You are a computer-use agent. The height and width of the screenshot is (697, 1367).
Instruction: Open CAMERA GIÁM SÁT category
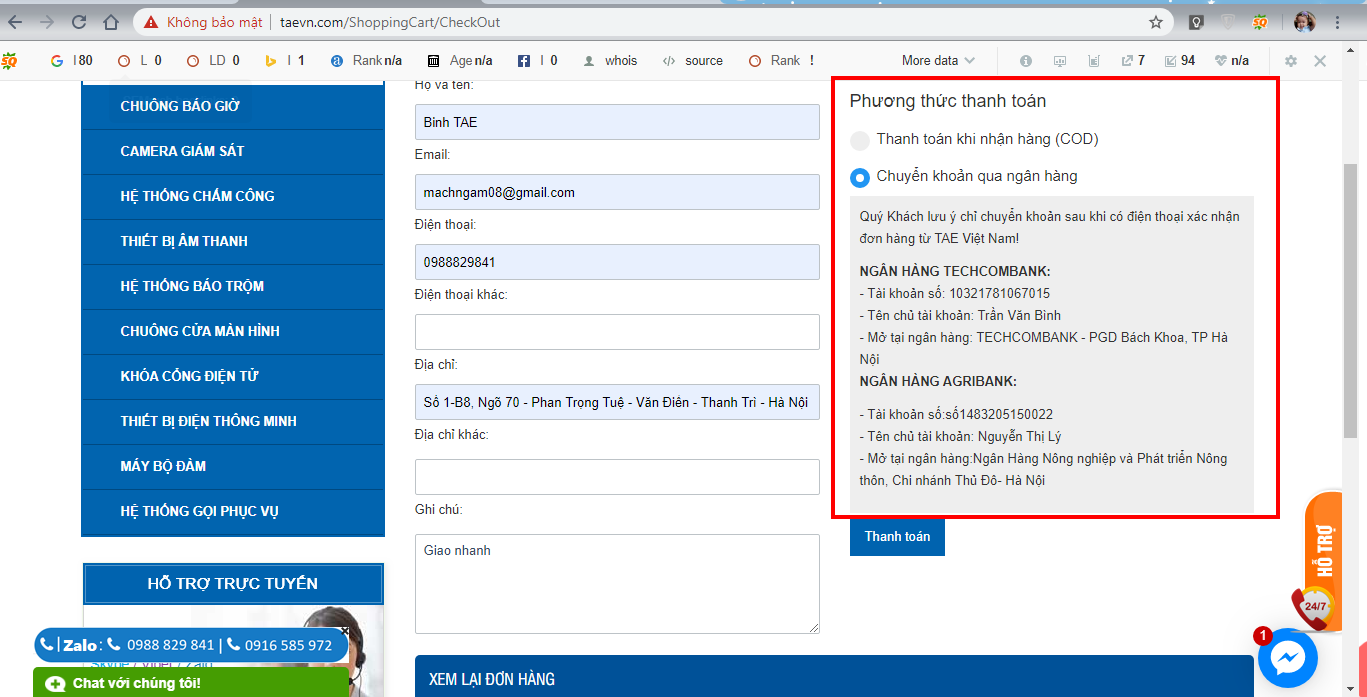click(233, 151)
